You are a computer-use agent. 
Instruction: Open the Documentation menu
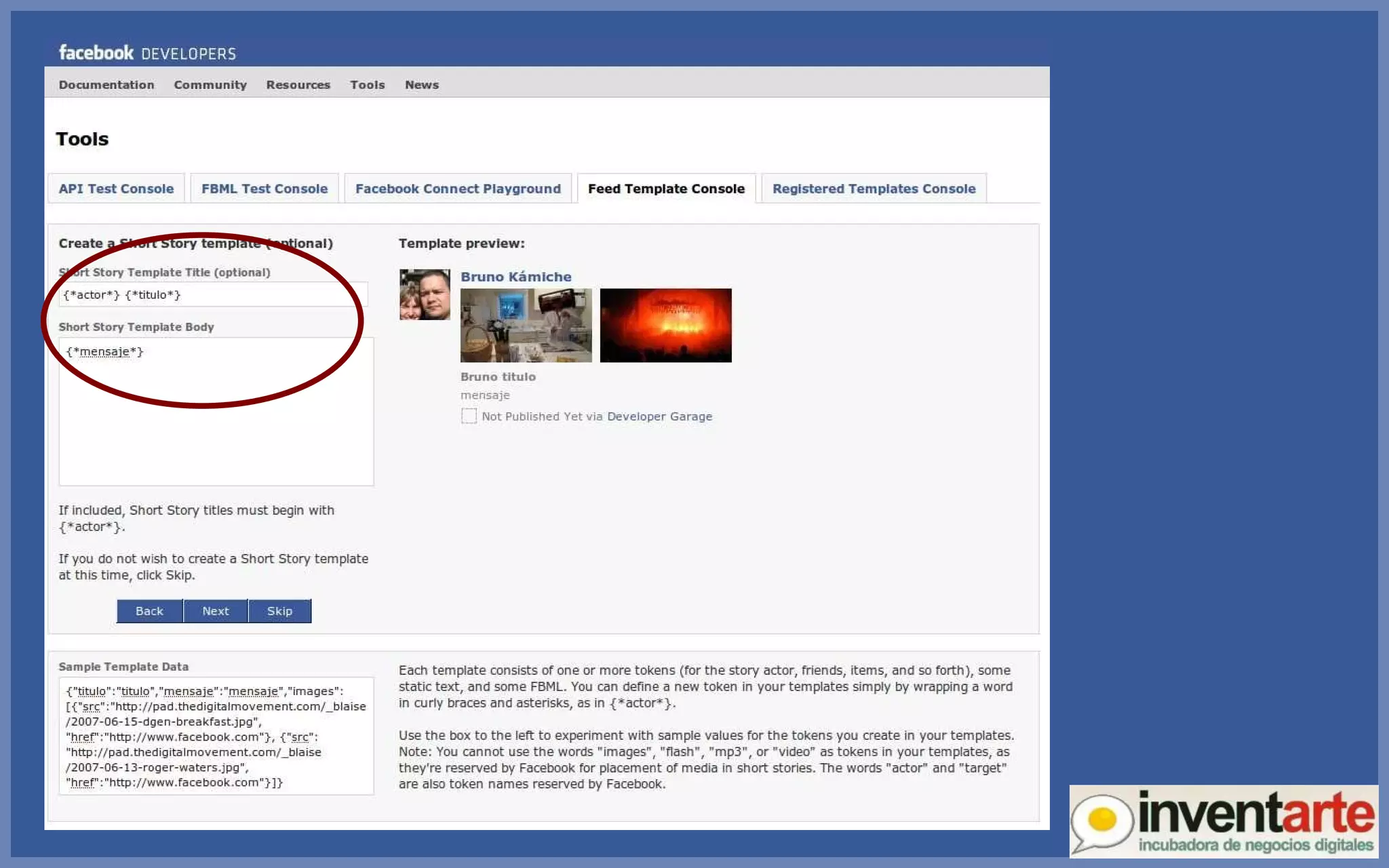106,85
